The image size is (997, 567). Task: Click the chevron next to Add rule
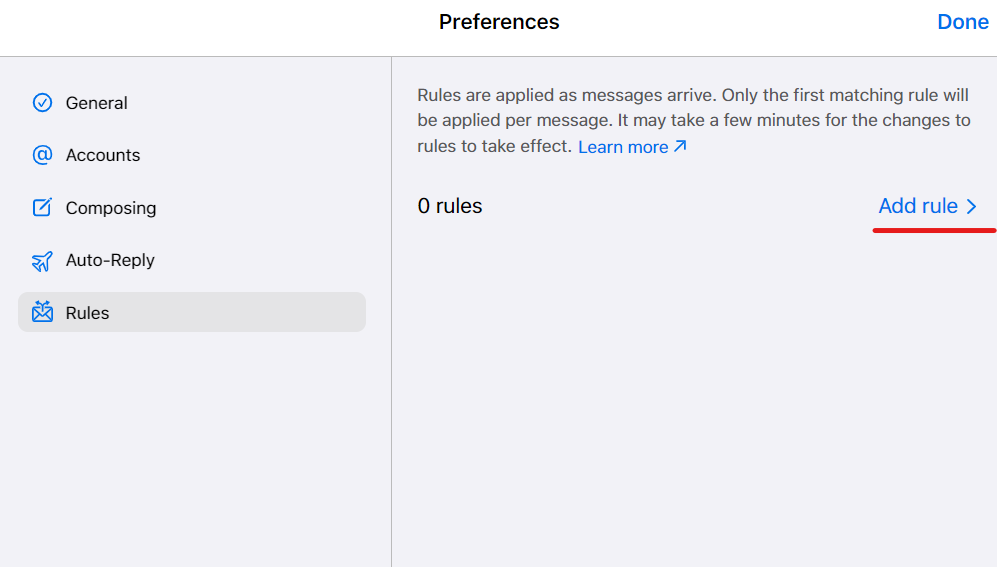[971, 206]
